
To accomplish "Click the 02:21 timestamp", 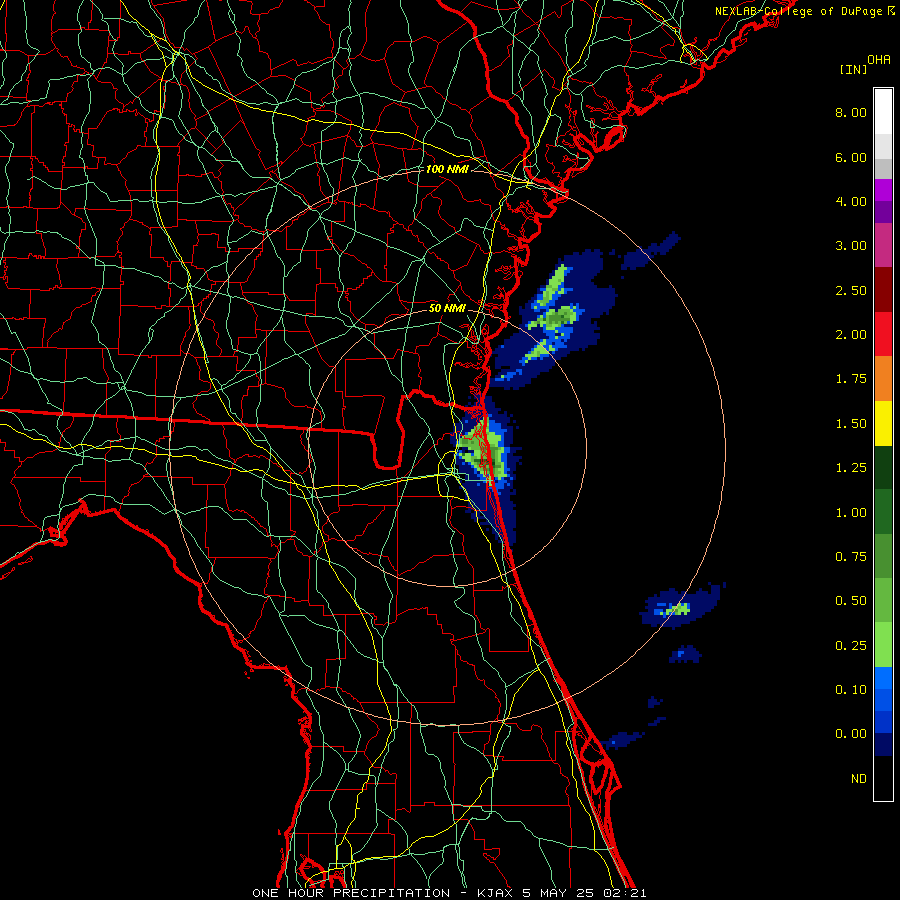I will pyautogui.click(x=624, y=893).
